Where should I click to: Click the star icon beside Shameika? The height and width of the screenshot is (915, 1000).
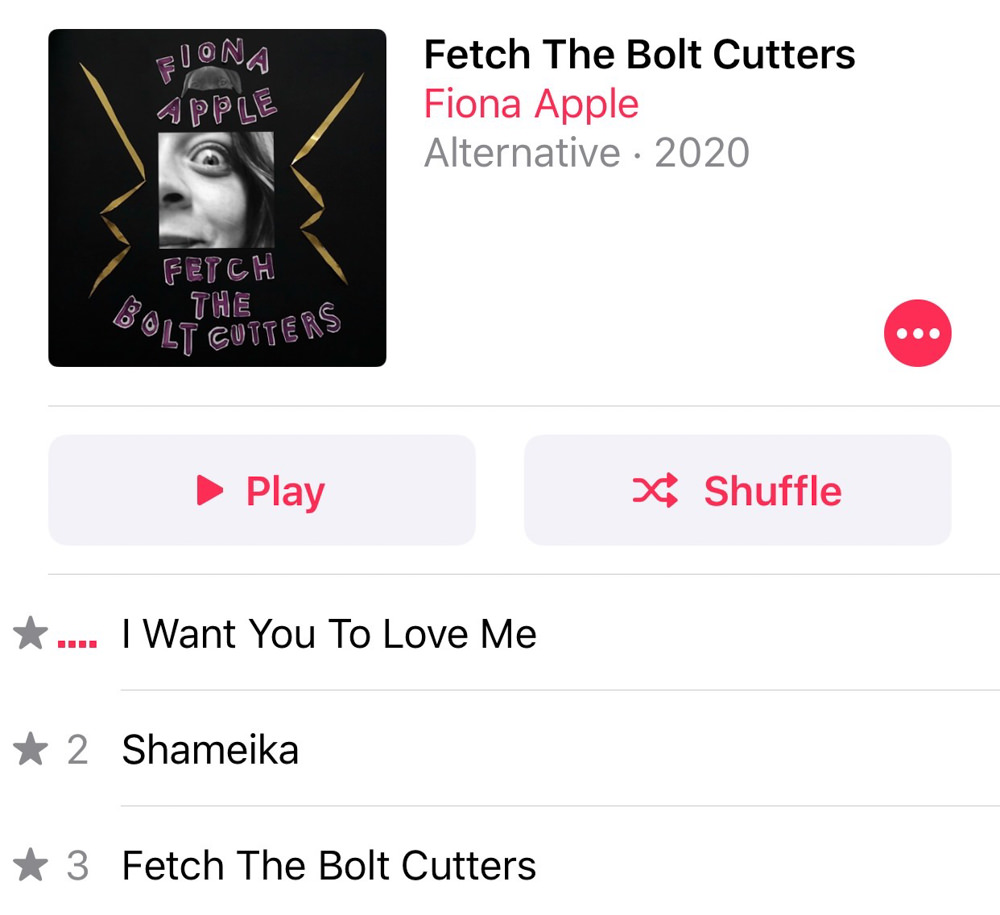click(x=31, y=749)
